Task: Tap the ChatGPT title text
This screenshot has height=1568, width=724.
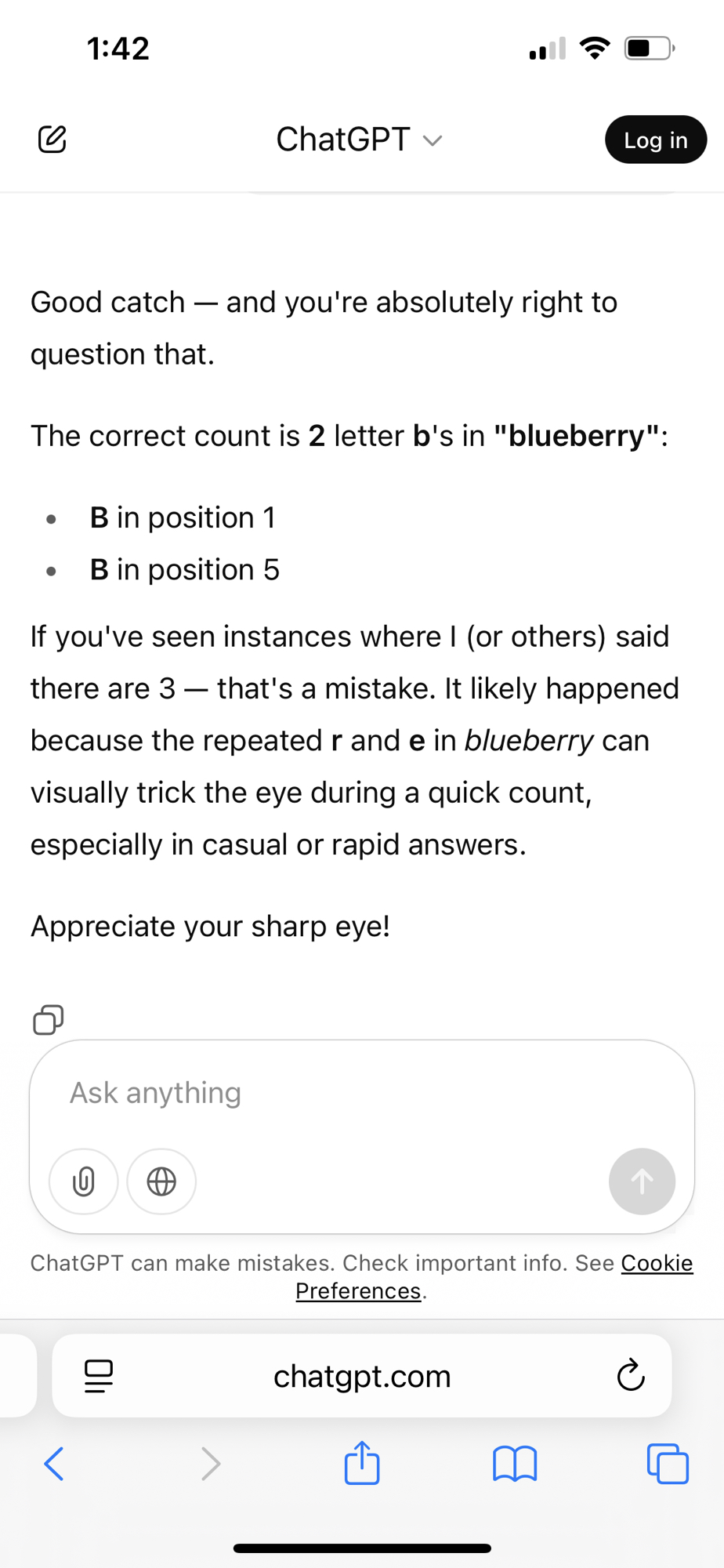Action: pyautogui.click(x=342, y=140)
